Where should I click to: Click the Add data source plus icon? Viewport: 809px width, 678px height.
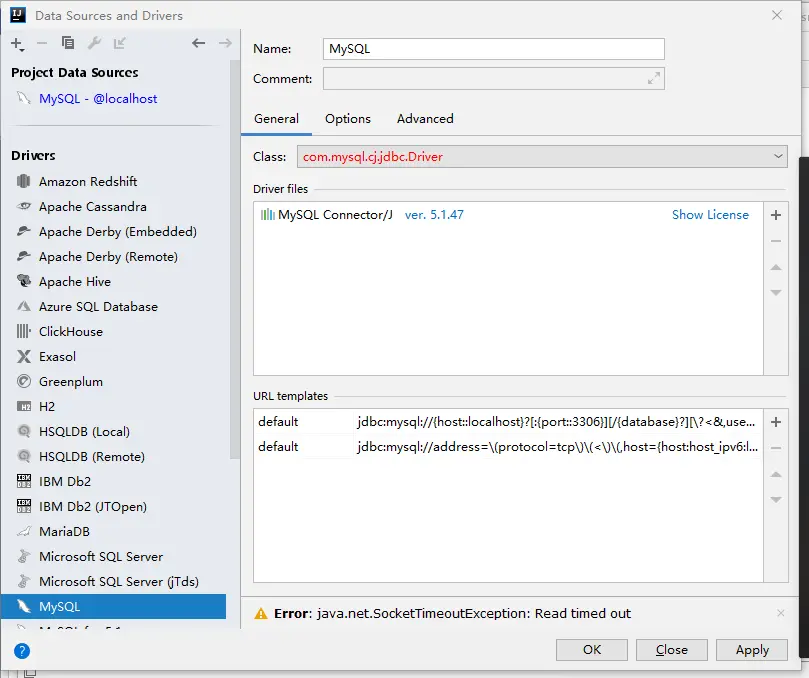tap(16, 43)
